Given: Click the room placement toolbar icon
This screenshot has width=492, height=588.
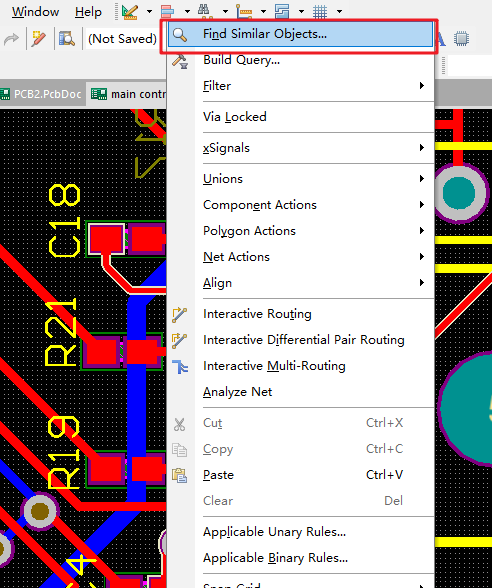Looking at the screenshot, I should tap(282, 11).
